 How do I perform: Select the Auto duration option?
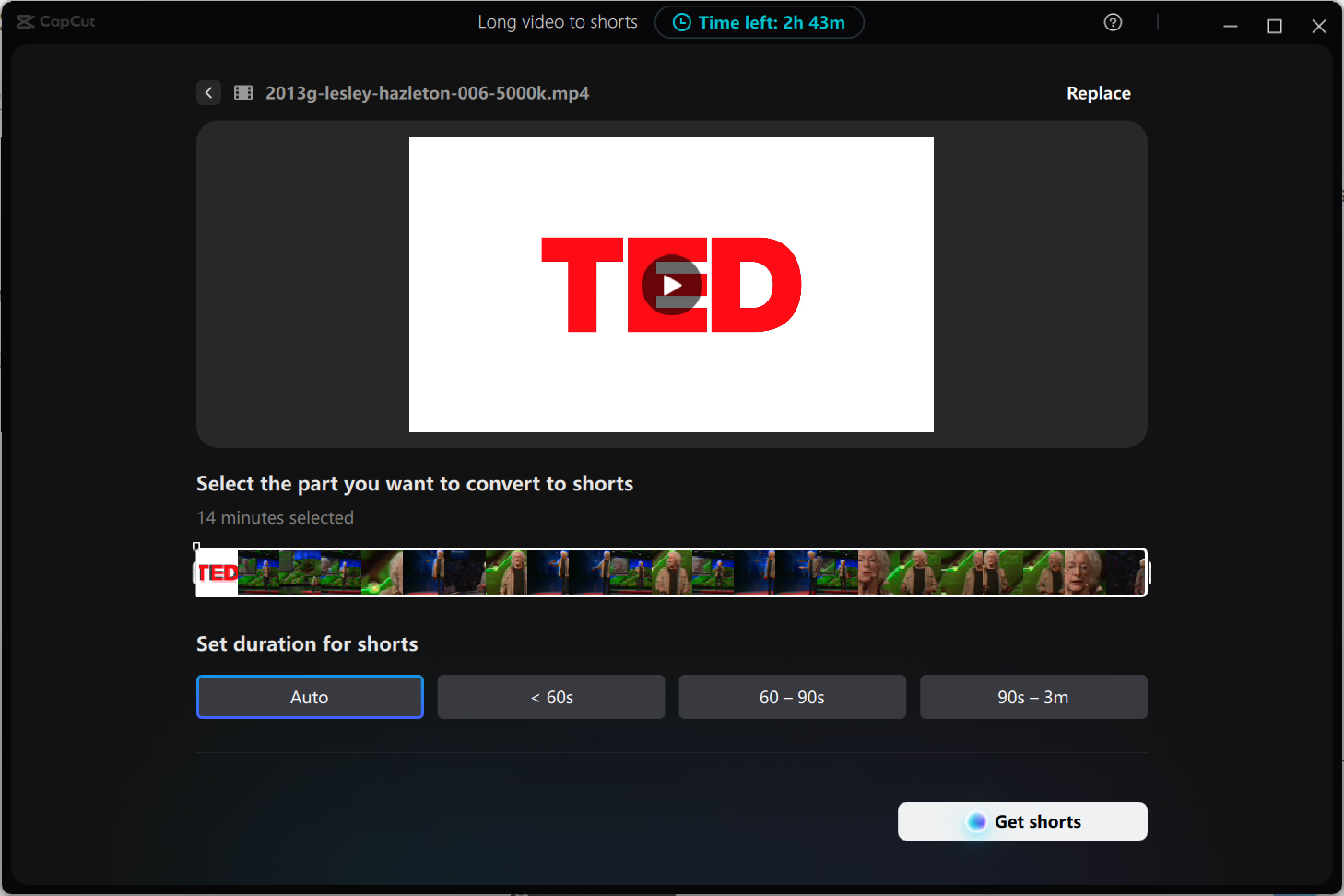[310, 697]
